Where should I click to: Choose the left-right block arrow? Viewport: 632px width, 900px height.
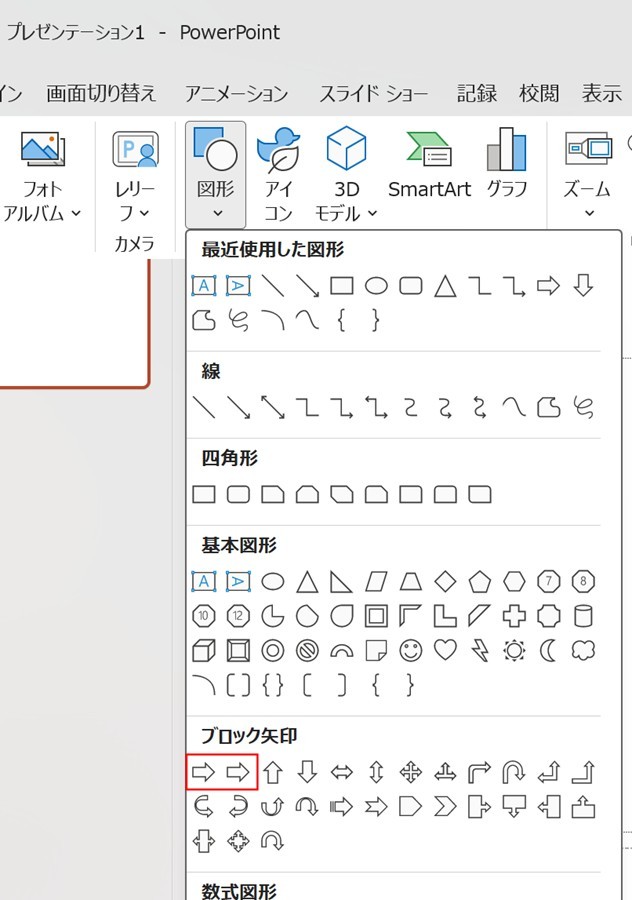[x=342, y=772]
